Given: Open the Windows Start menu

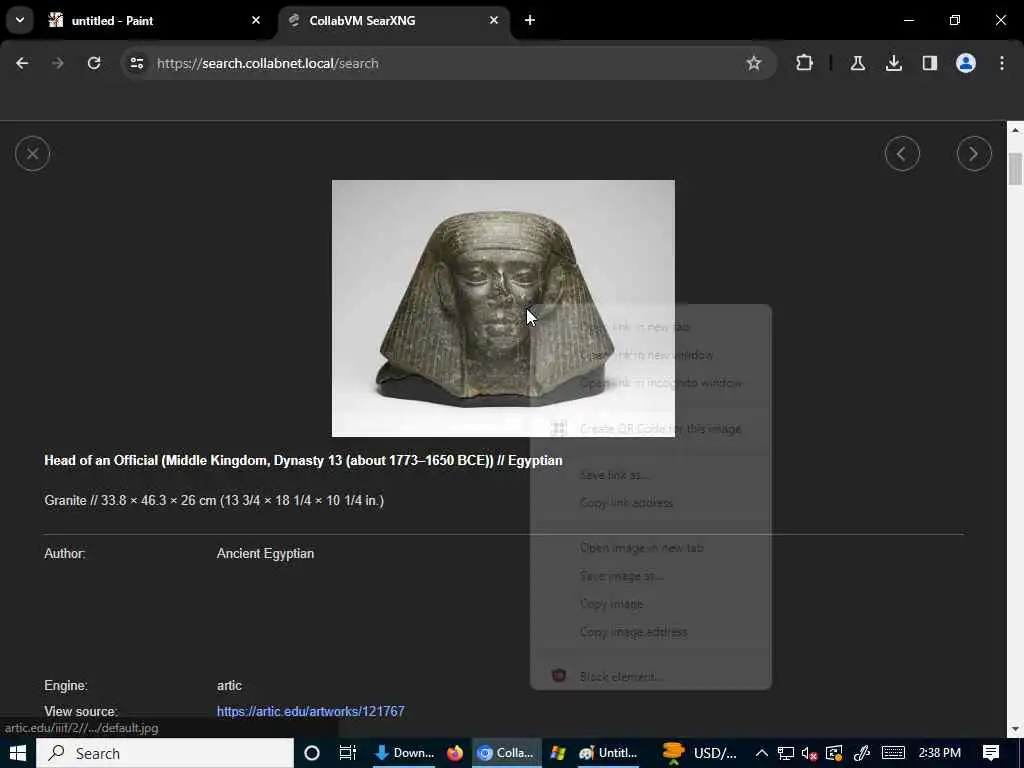Looking at the screenshot, I should (x=18, y=753).
